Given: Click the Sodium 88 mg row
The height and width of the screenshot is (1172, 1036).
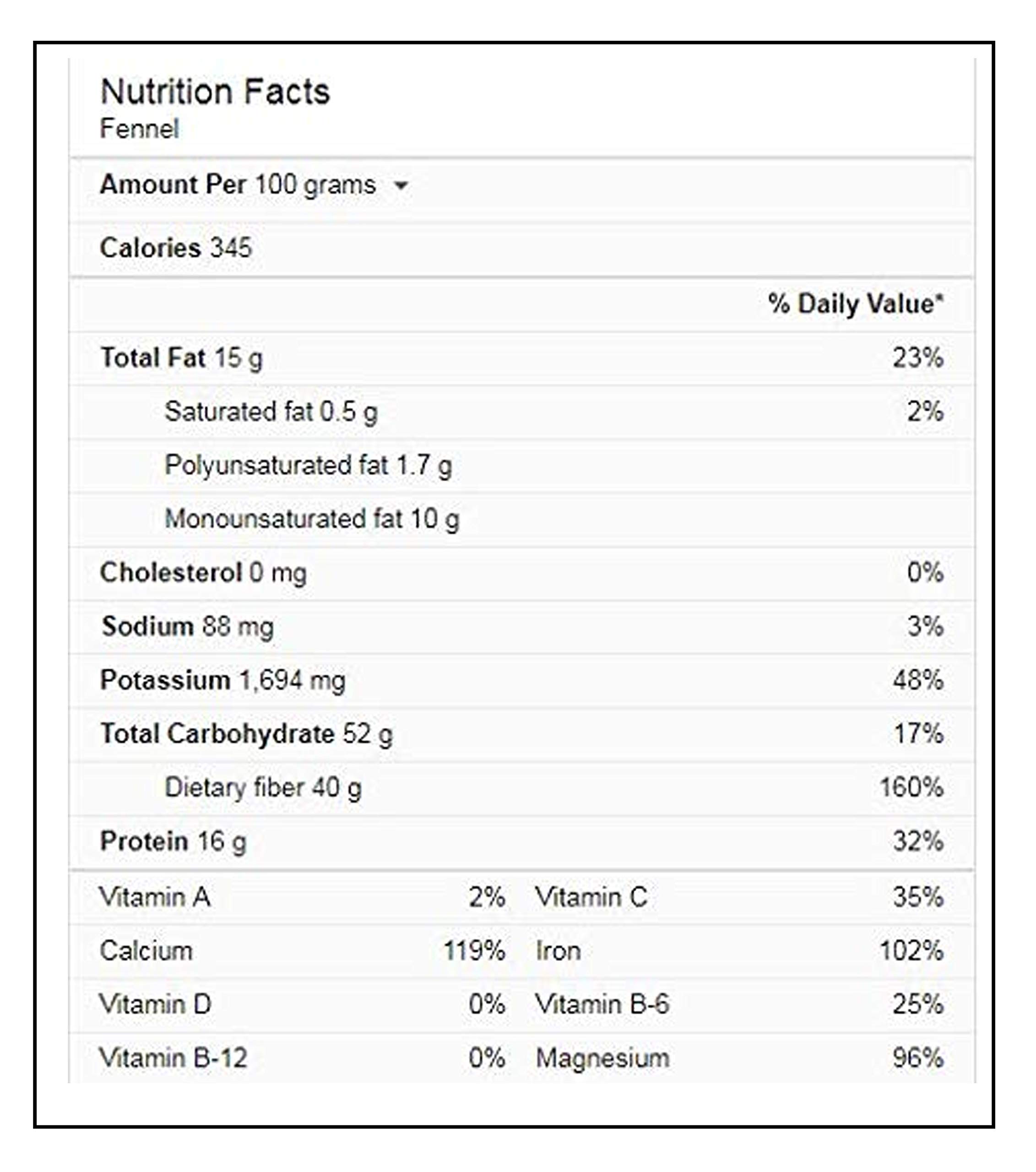Looking at the screenshot, I should click(522, 627).
